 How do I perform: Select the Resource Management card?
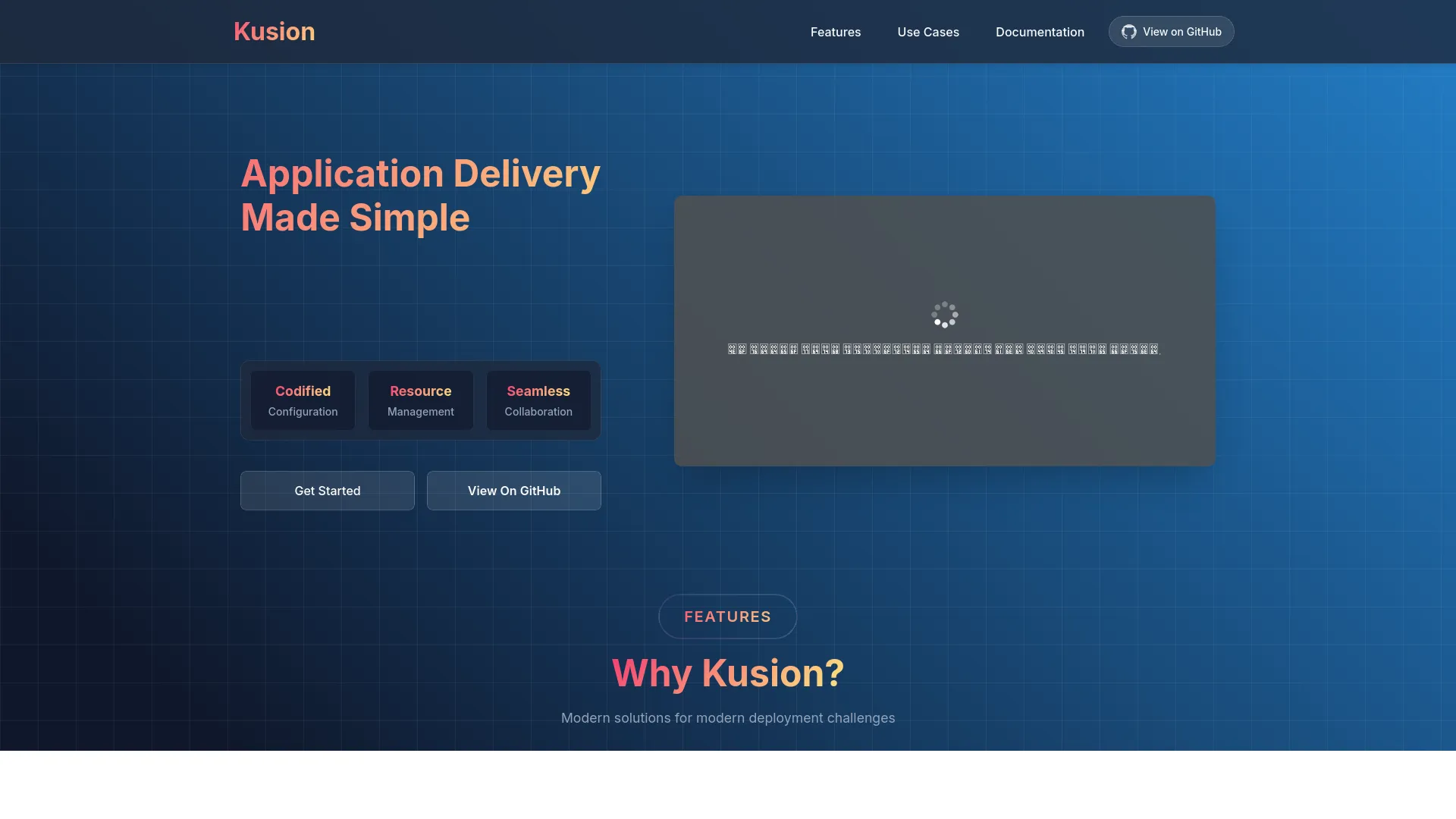tap(421, 400)
